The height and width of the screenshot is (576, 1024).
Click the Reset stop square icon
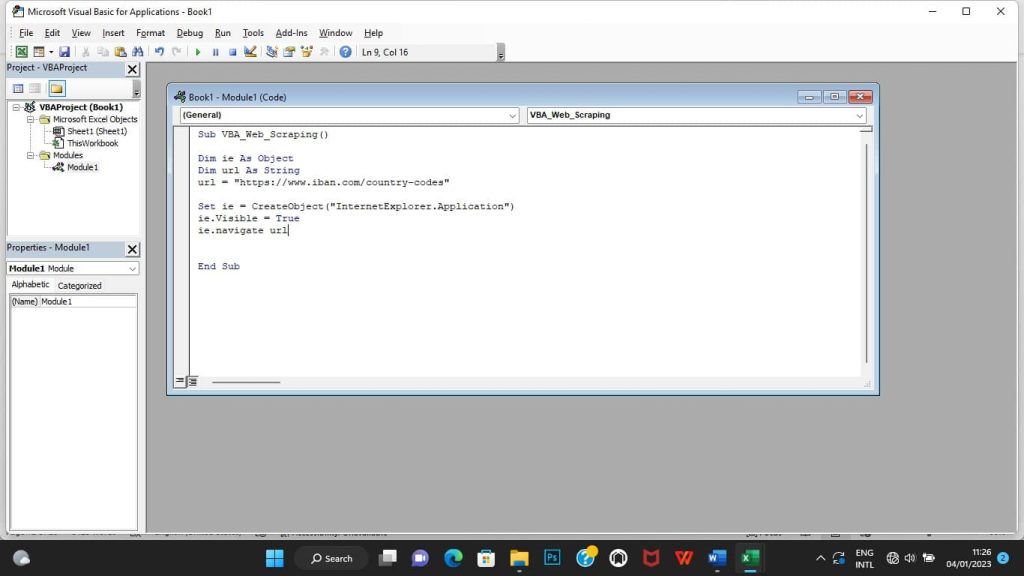pos(232,52)
